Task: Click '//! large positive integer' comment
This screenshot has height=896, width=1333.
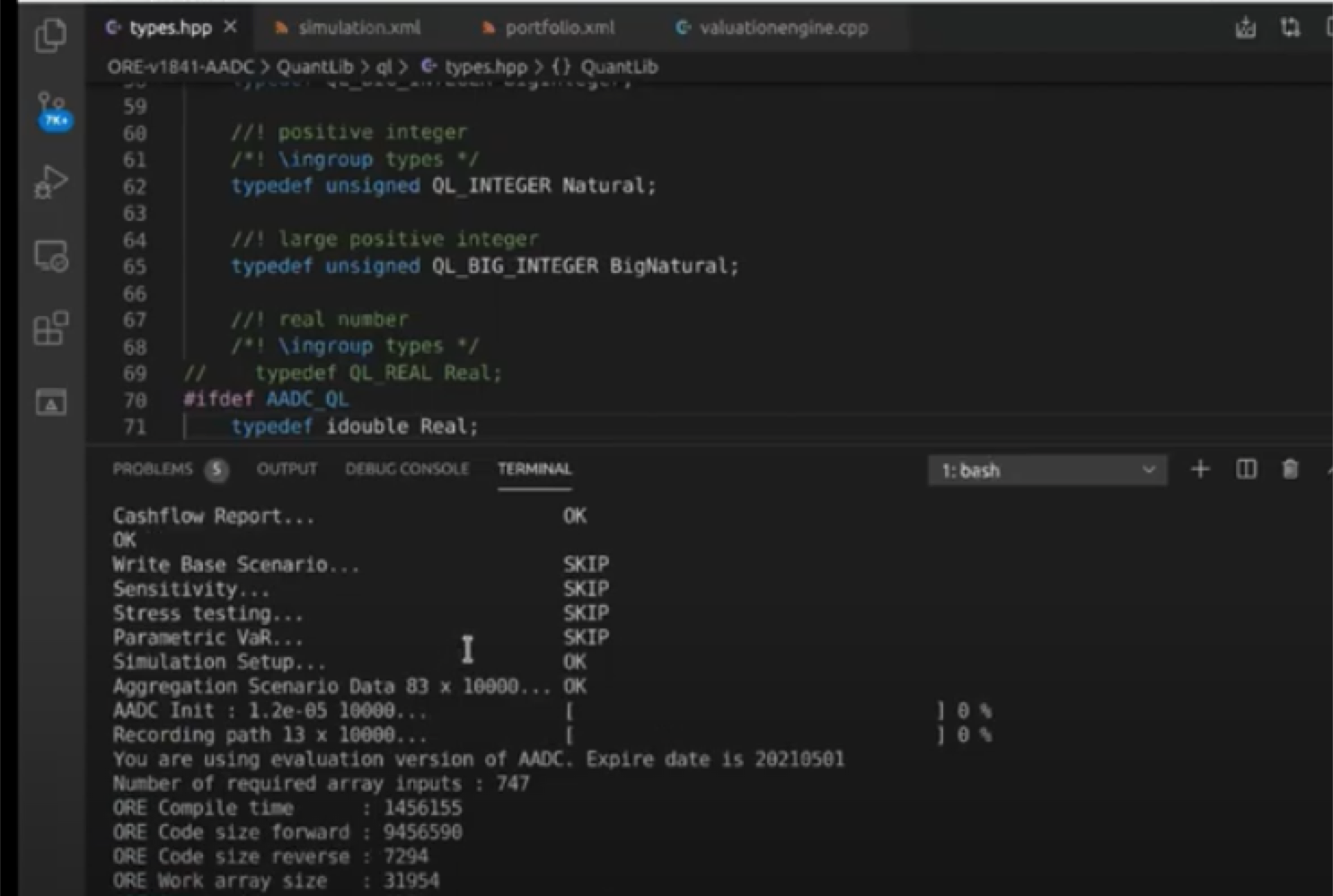Action: pos(384,239)
